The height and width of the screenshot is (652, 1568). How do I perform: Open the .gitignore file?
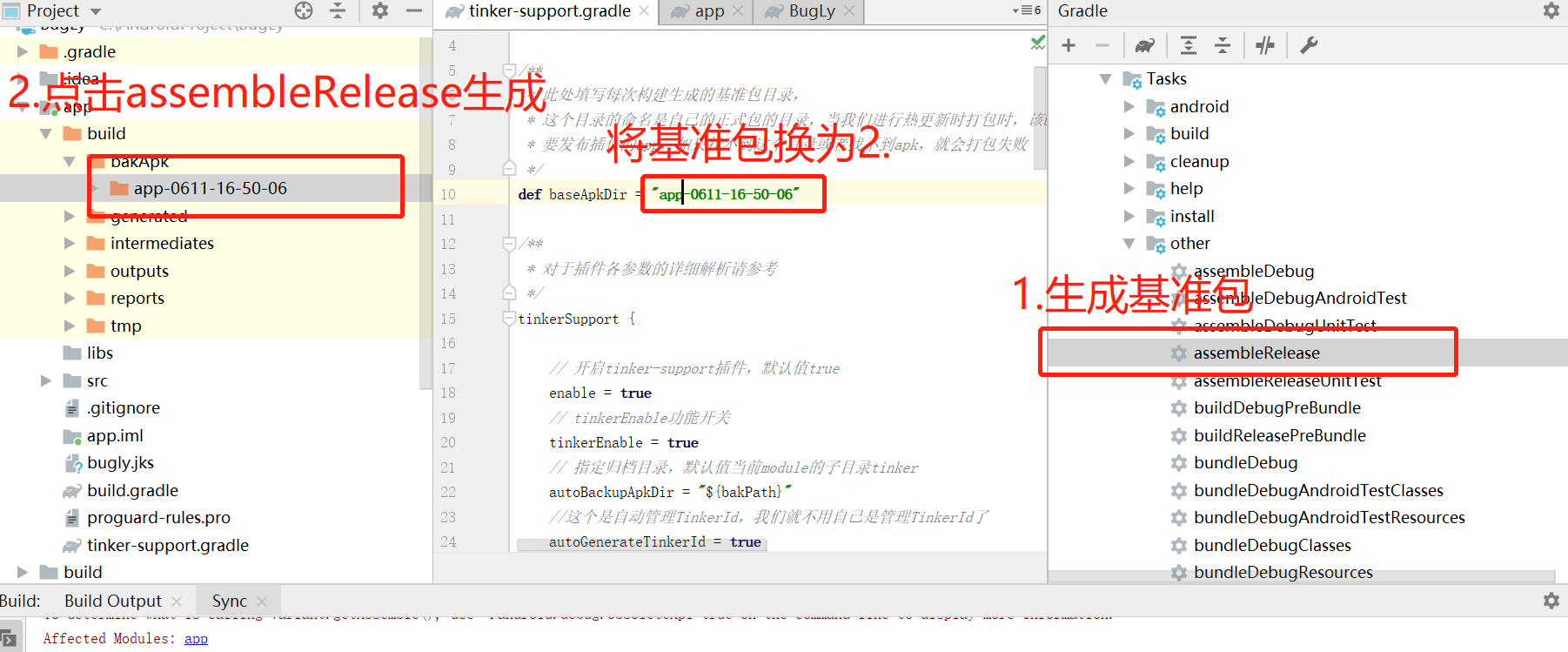(x=123, y=408)
